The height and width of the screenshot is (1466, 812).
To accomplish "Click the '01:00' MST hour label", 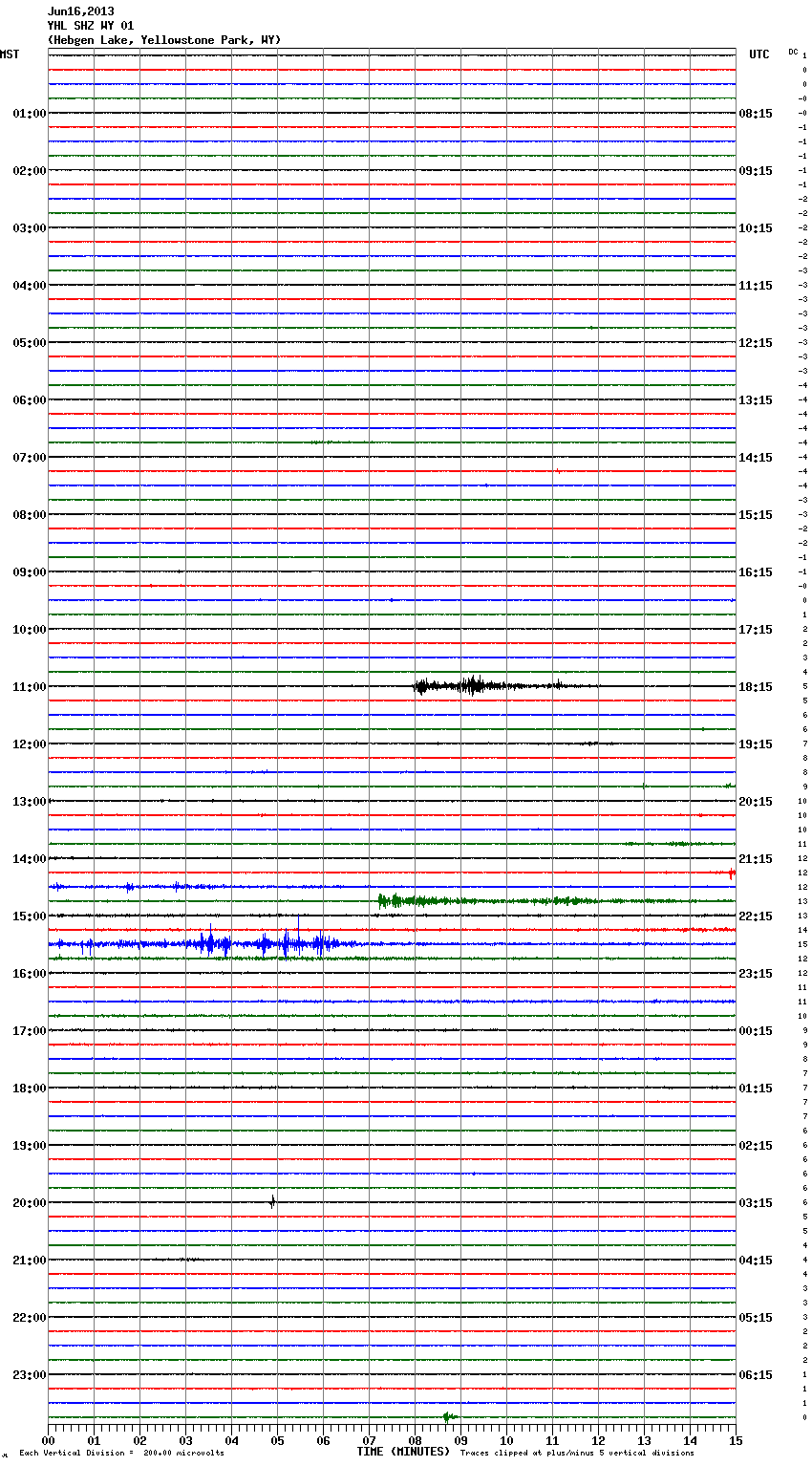I will click(x=29, y=113).
